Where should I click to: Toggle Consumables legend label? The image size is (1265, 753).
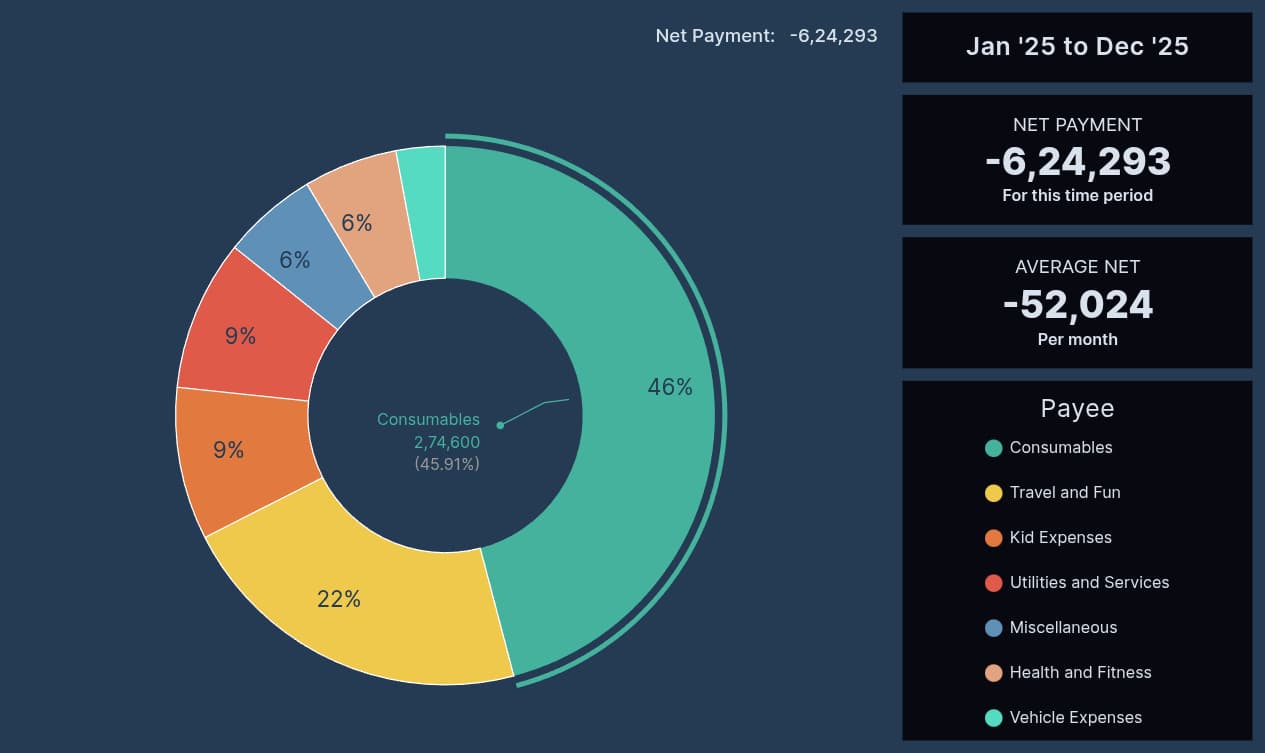[x=1060, y=448]
